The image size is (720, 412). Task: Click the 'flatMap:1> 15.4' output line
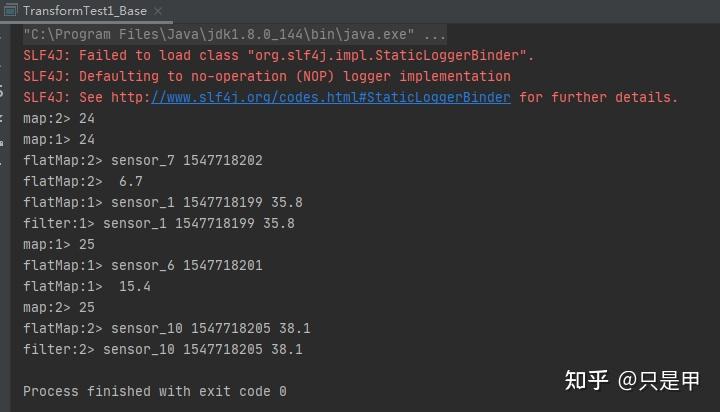87,286
